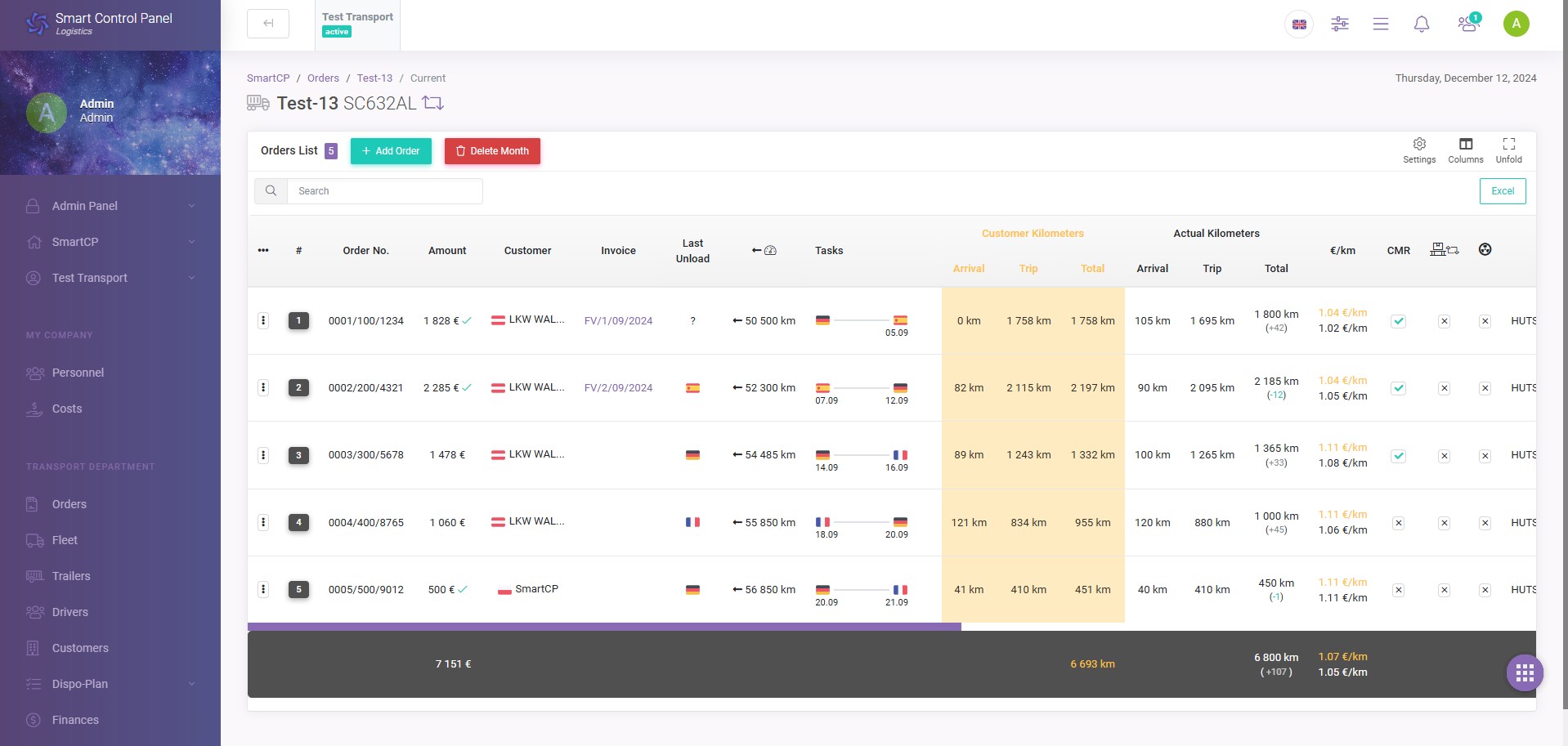Open the Columns configuration icon
This screenshot has width=1568, height=746.
pyautogui.click(x=1464, y=150)
